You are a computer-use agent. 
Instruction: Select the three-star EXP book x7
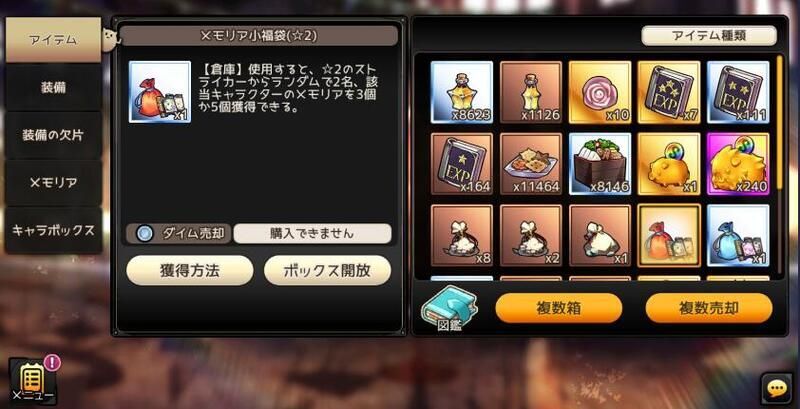pyautogui.click(x=669, y=92)
